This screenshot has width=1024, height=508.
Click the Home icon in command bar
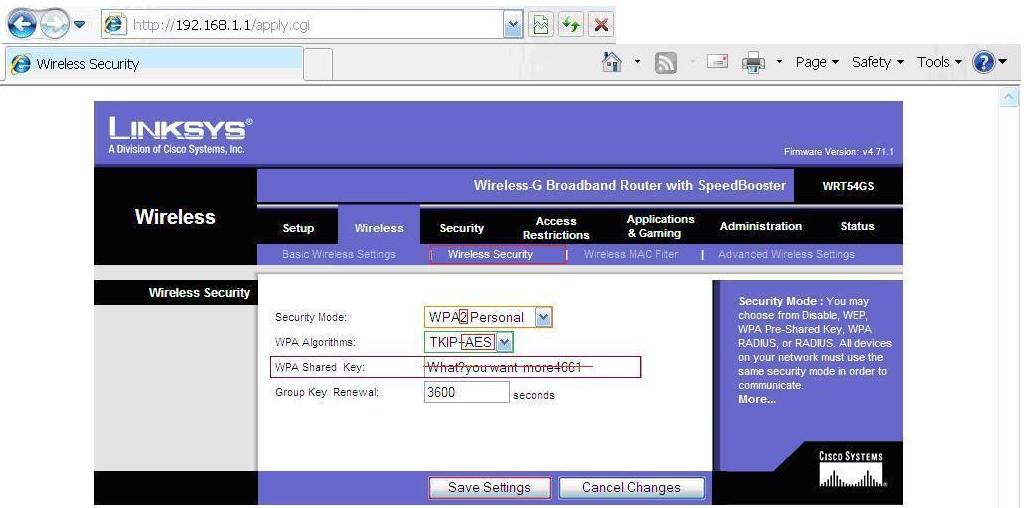point(612,62)
